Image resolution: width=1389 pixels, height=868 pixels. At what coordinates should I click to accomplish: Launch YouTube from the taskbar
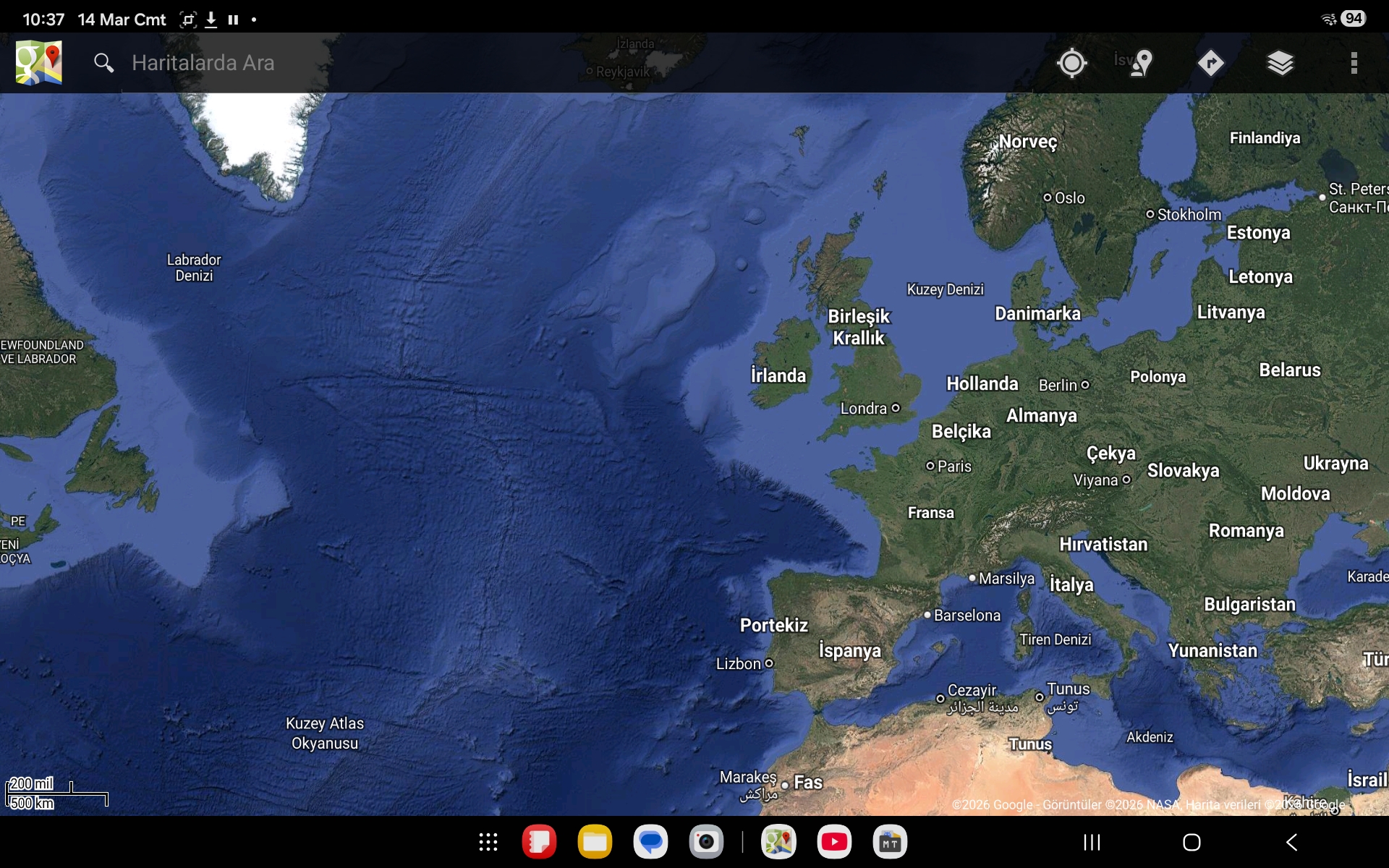click(834, 842)
